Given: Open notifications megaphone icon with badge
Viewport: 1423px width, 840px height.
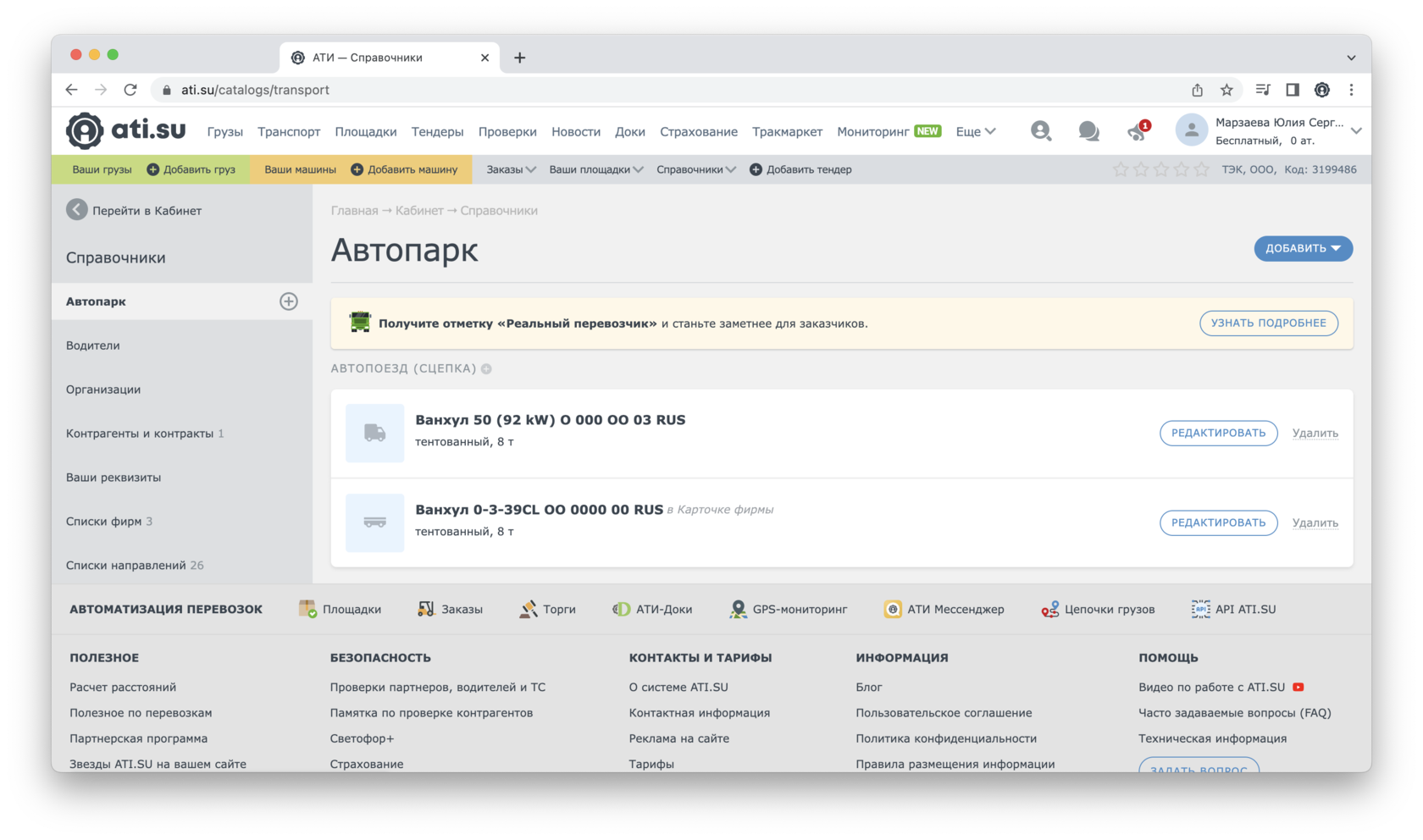Looking at the screenshot, I should tap(1138, 130).
